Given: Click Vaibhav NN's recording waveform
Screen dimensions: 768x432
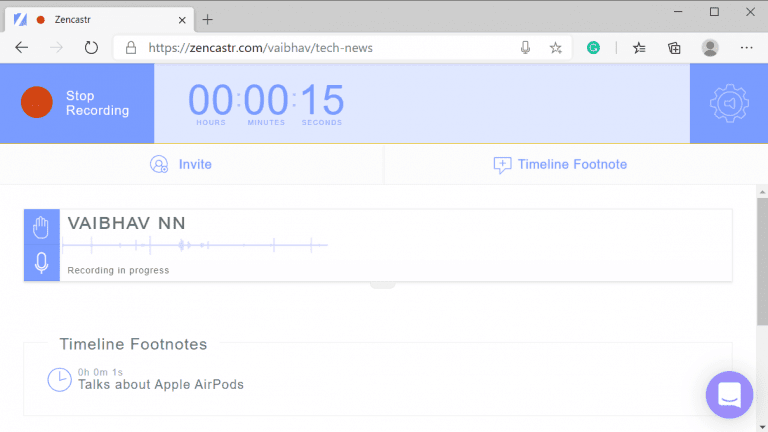Looking at the screenshot, I should coord(195,245).
